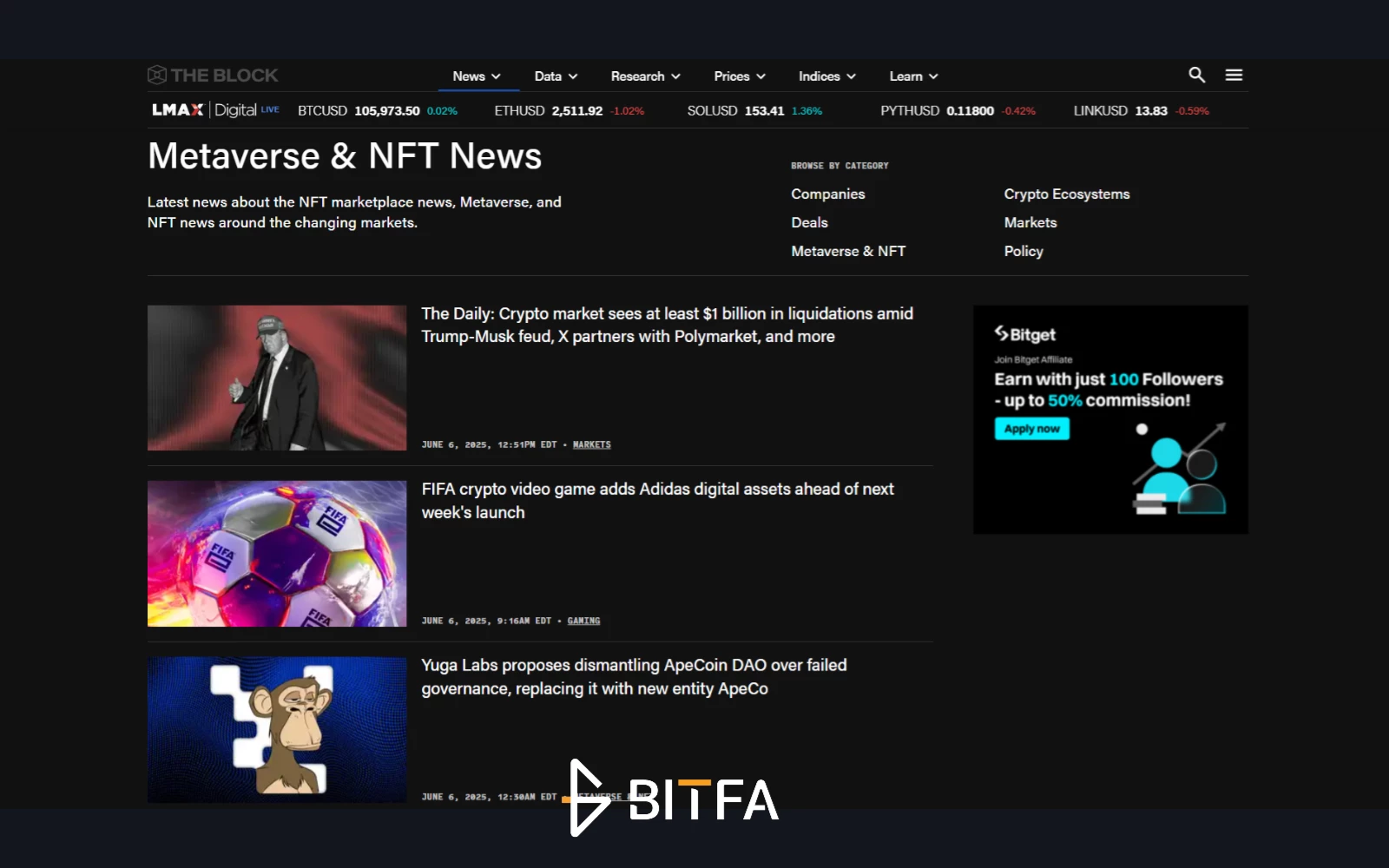Expand the Indices dropdown chevron
The image size is (1389, 868).
click(851, 76)
